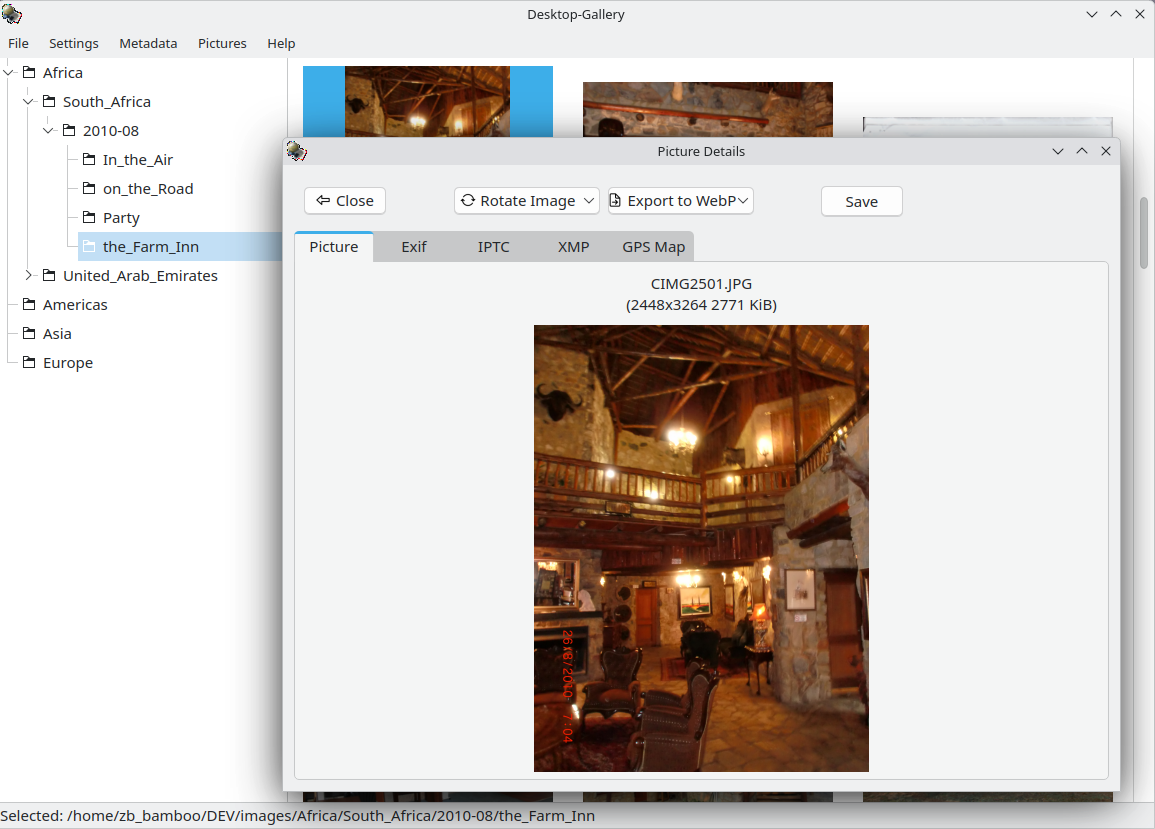Click the Picture Details dialog app icon

[296, 151]
